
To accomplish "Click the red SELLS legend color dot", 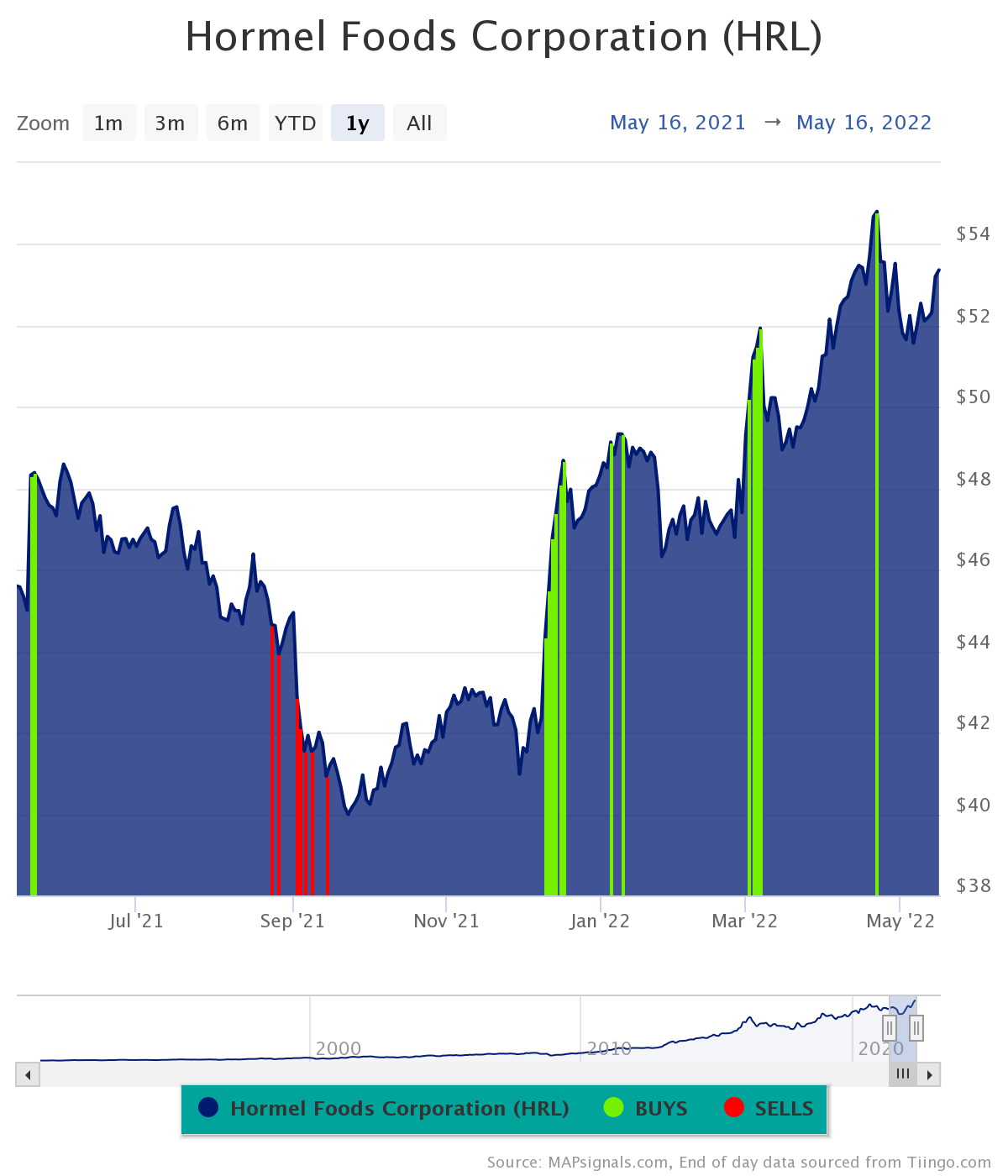I will pyautogui.click(x=733, y=1107).
